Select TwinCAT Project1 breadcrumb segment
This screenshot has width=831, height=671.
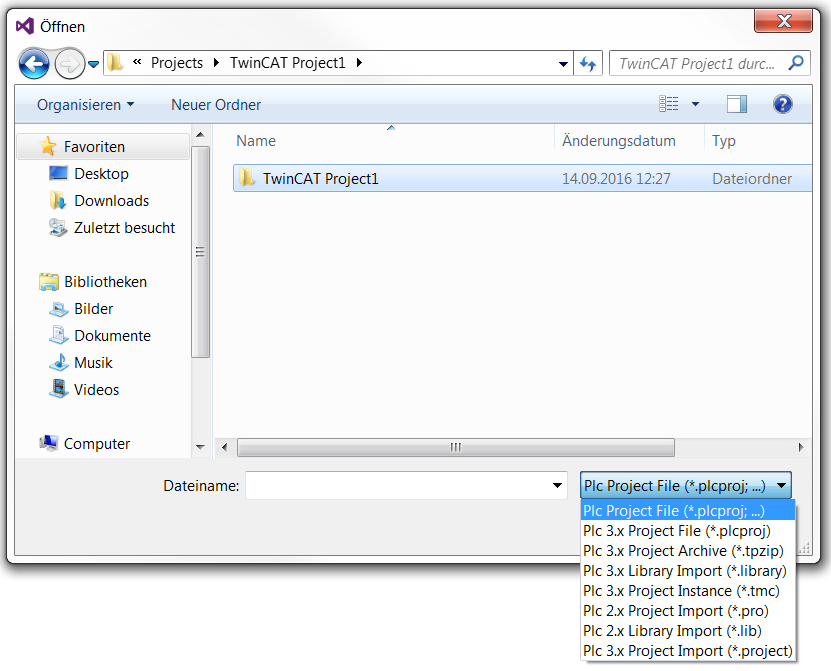288,63
